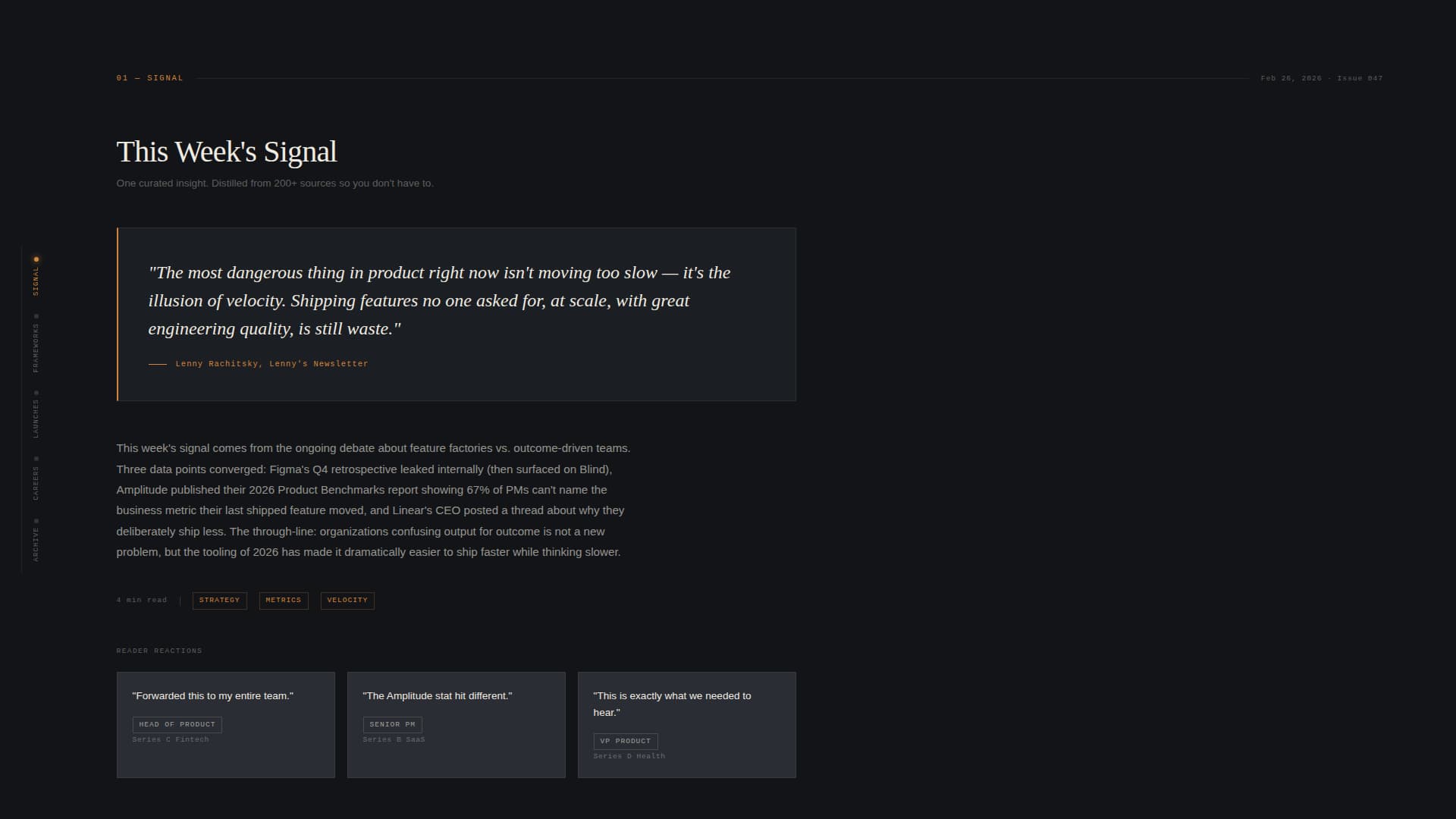The height and width of the screenshot is (819, 1456).
Task: Click the SENIOR PM badge
Action: [x=393, y=724]
